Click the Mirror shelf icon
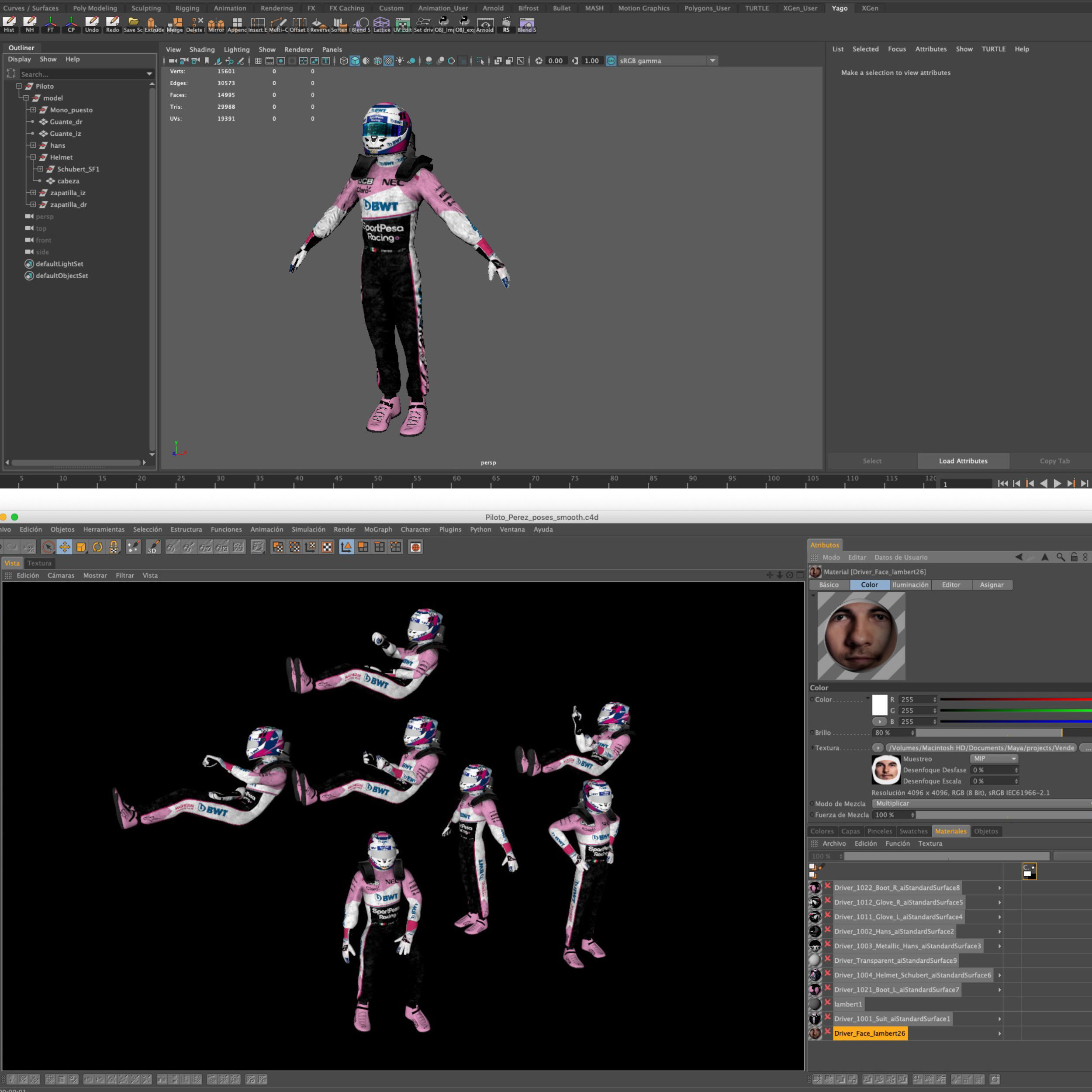The image size is (1092, 1092). coord(216,24)
